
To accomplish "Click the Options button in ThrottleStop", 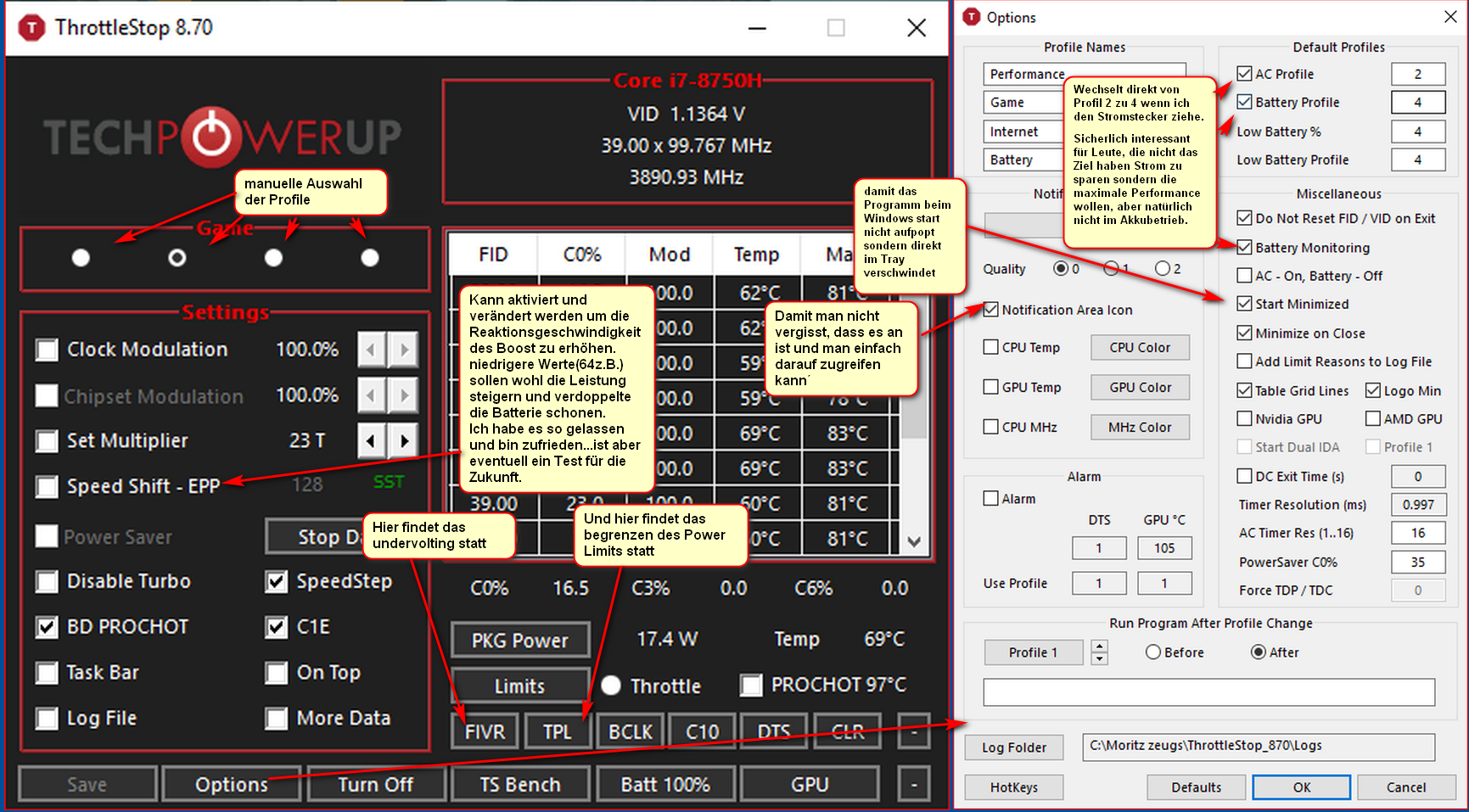I will [x=232, y=785].
